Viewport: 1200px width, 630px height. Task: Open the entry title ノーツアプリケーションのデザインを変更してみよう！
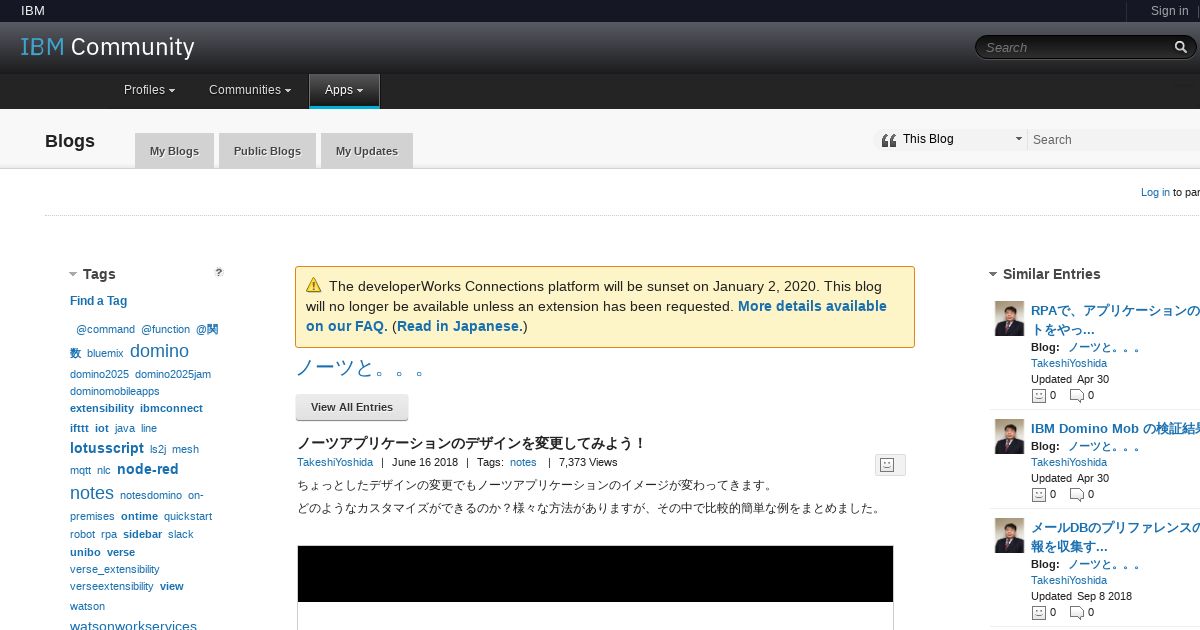[x=472, y=443]
